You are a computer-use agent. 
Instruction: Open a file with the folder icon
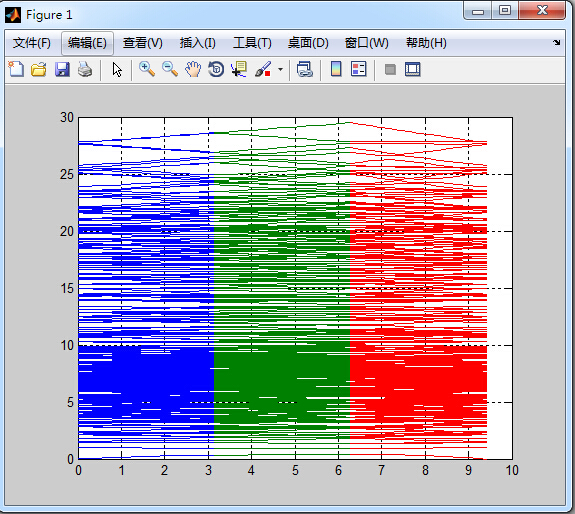tap(39, 69)
